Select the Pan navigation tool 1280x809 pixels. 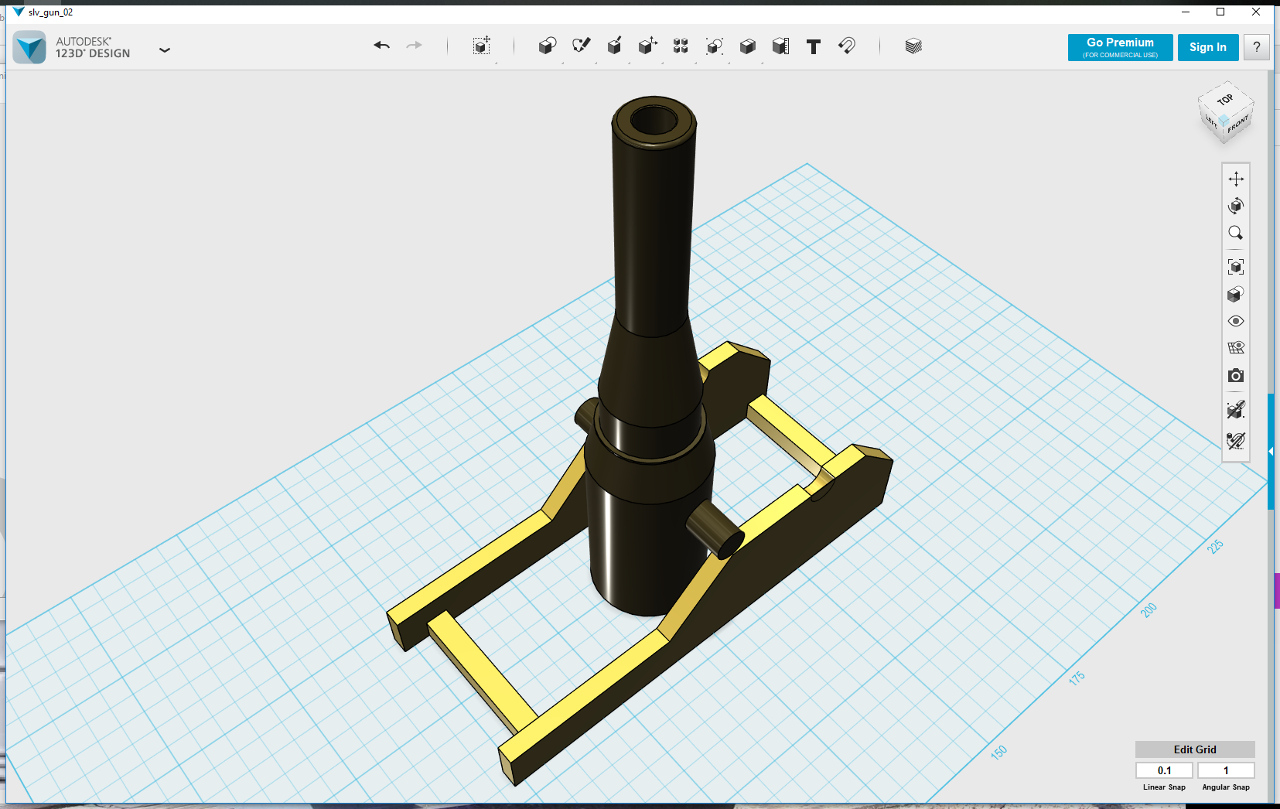(x=1236, y=179)
